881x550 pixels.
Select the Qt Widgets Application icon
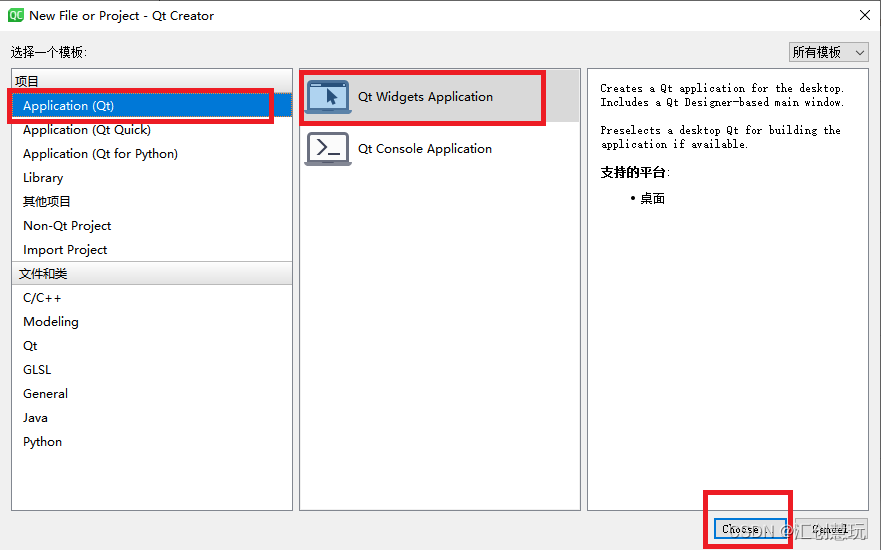[x=329, y=97]
